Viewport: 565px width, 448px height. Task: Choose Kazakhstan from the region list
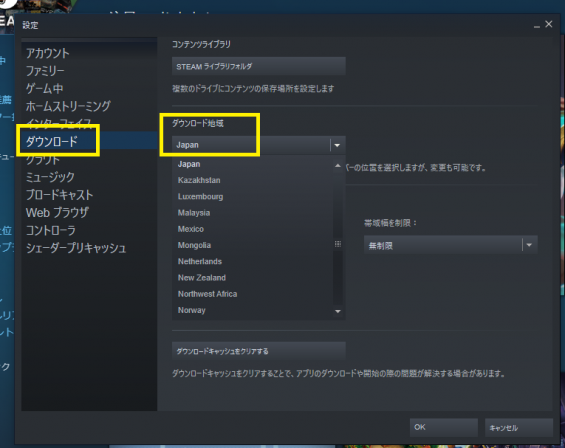click(x=199, y=180)
